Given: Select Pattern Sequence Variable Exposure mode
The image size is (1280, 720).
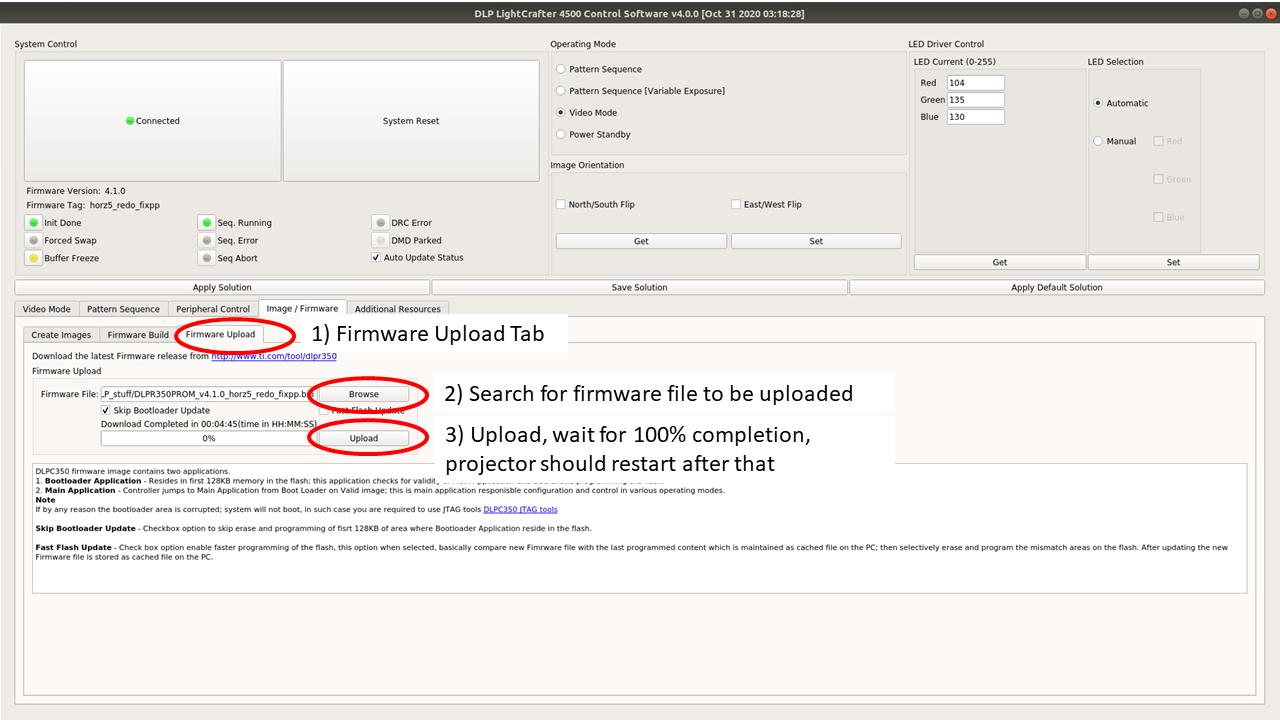Looking at the screenshot, I should tap(561, 91).
